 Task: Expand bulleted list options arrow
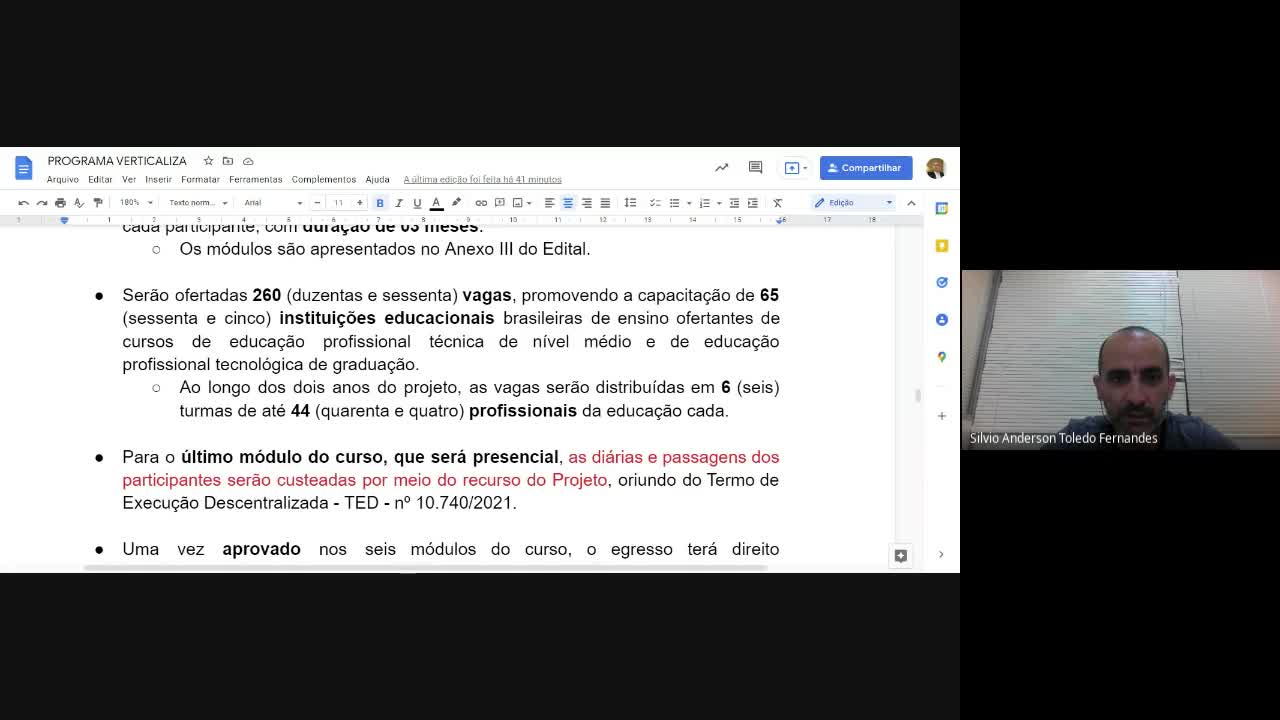689,203
